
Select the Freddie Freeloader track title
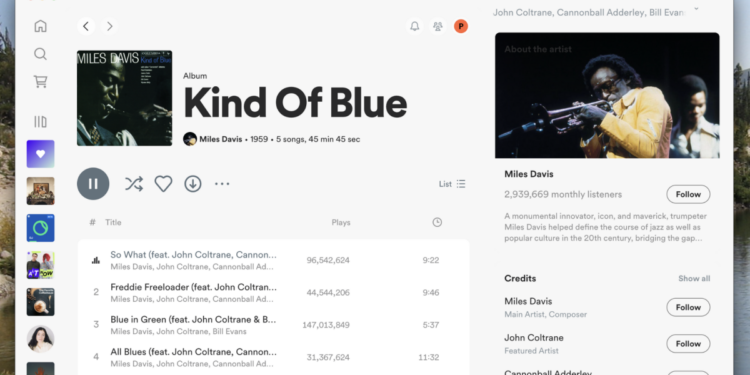tap(193, 287)
